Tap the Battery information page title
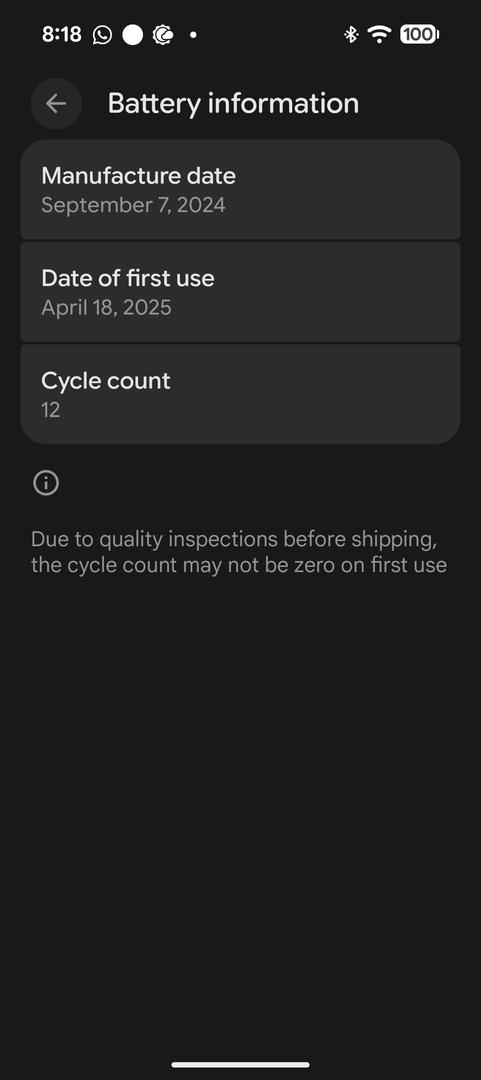Image resolution: width=481 pixels, height=1080 pixels. click(233, 103)
